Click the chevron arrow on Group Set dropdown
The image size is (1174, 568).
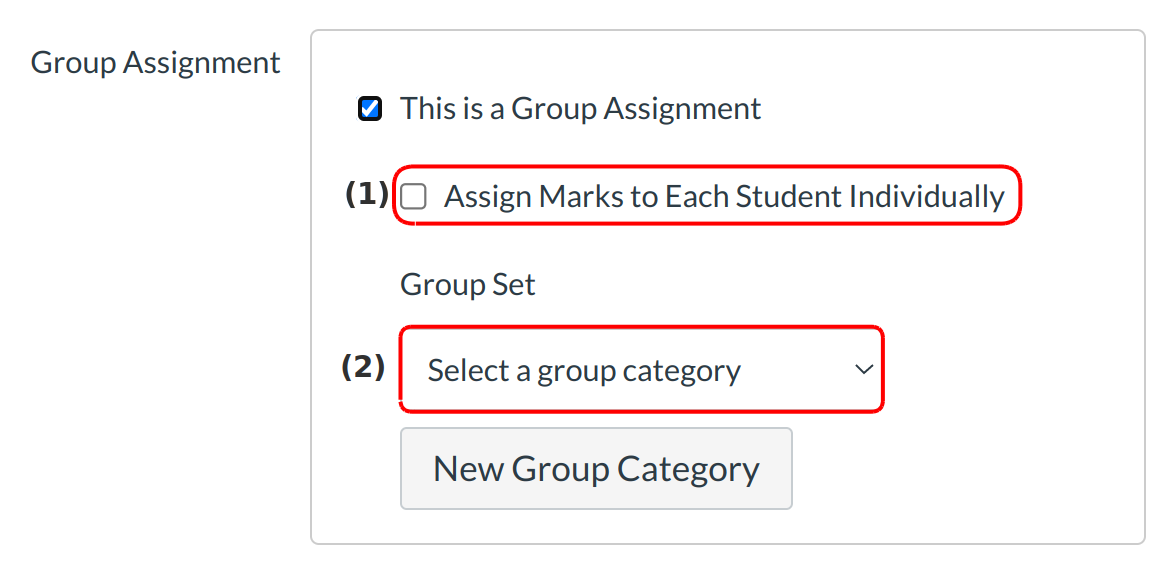coord(863,370)
